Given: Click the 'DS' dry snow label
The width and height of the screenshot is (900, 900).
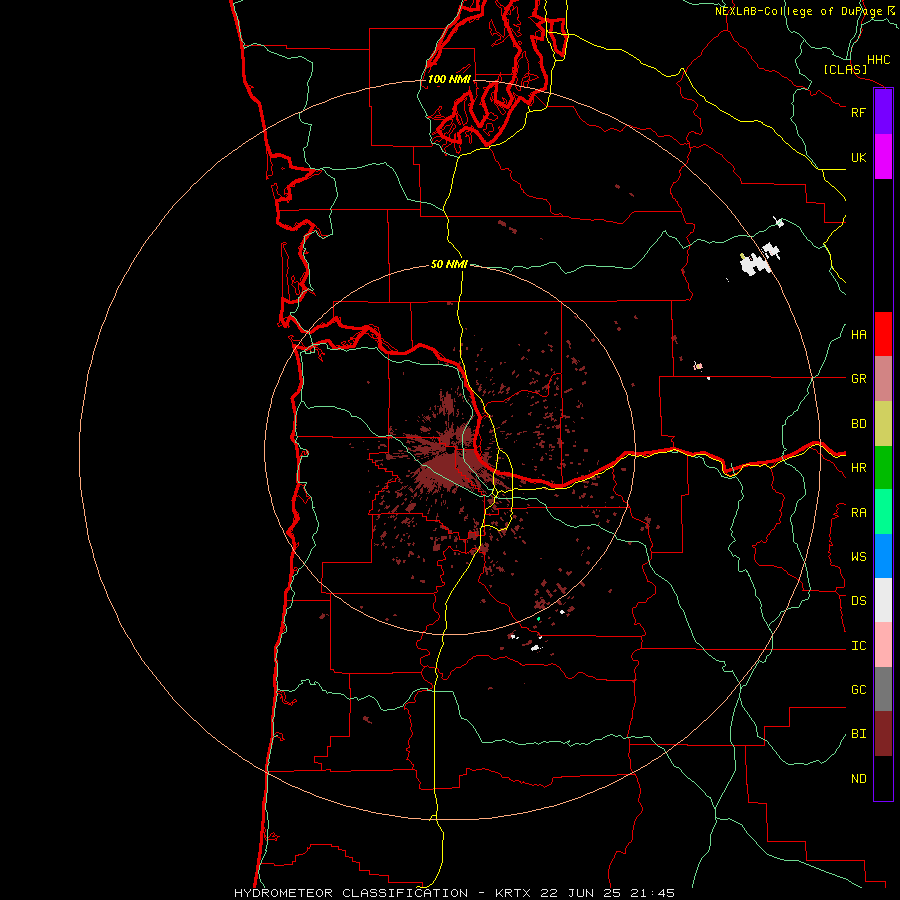Looking at the screenshot, I should click(x=858, y=601).
